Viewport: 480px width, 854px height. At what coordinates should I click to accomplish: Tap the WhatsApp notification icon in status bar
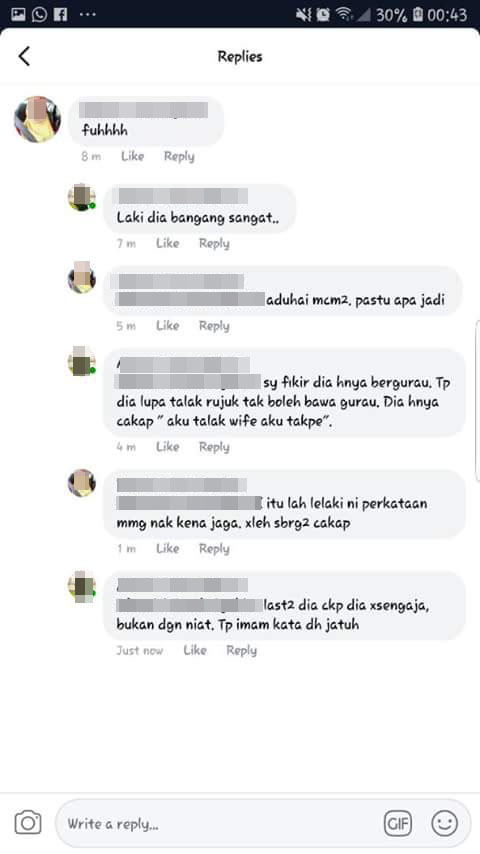tap(39, 14)
